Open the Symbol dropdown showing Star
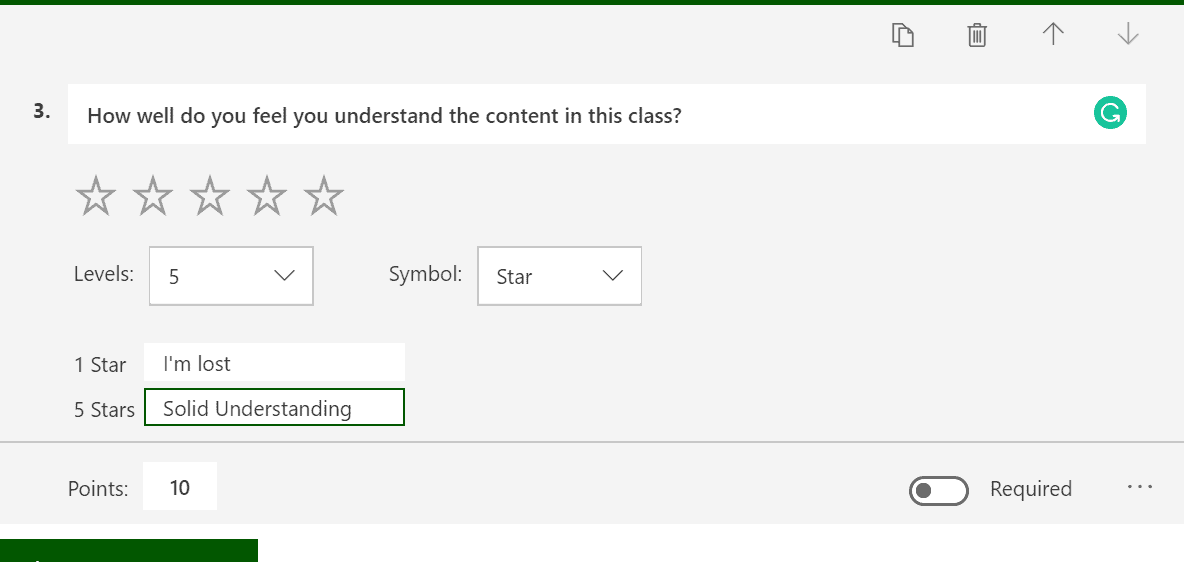 560,276
